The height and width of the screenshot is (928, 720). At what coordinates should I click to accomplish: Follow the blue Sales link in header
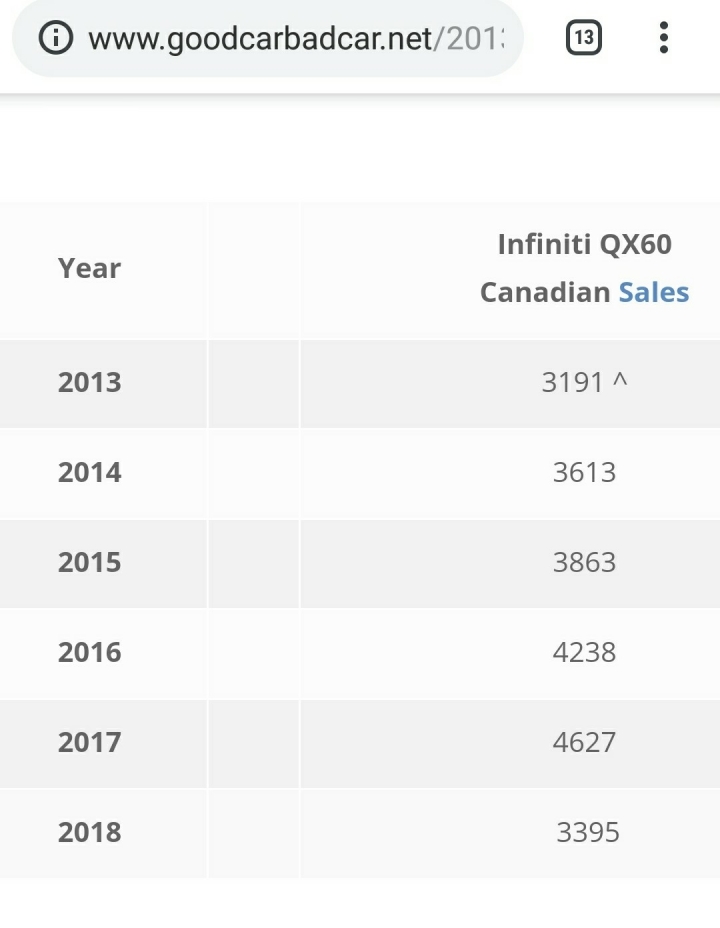pos(654,292)
